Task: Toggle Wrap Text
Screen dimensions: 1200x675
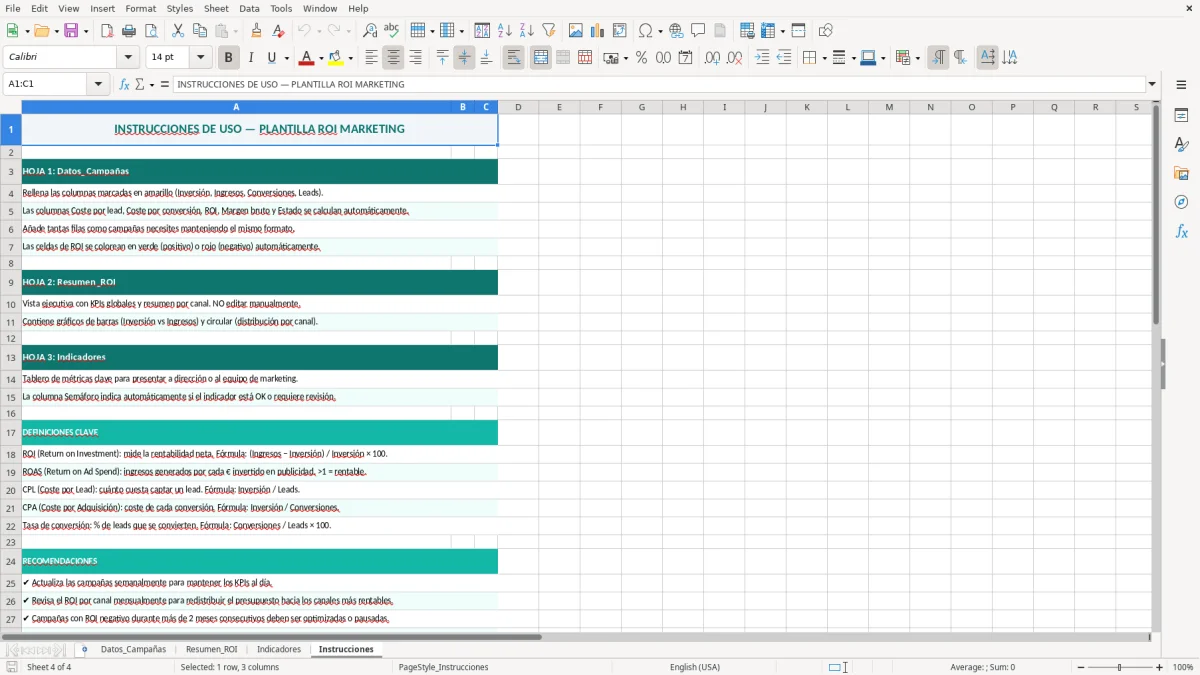Action: (514, 58)
